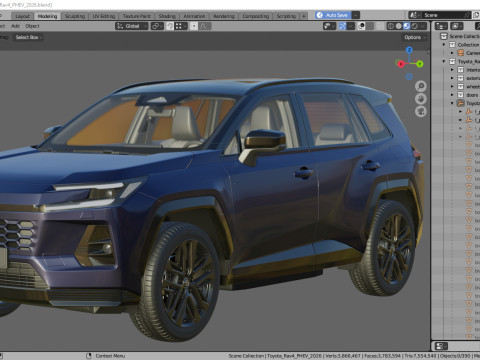Screen dimensions: 480x360
Task: Click the zoom view magnifier button
Action: (x=421, y=86)
